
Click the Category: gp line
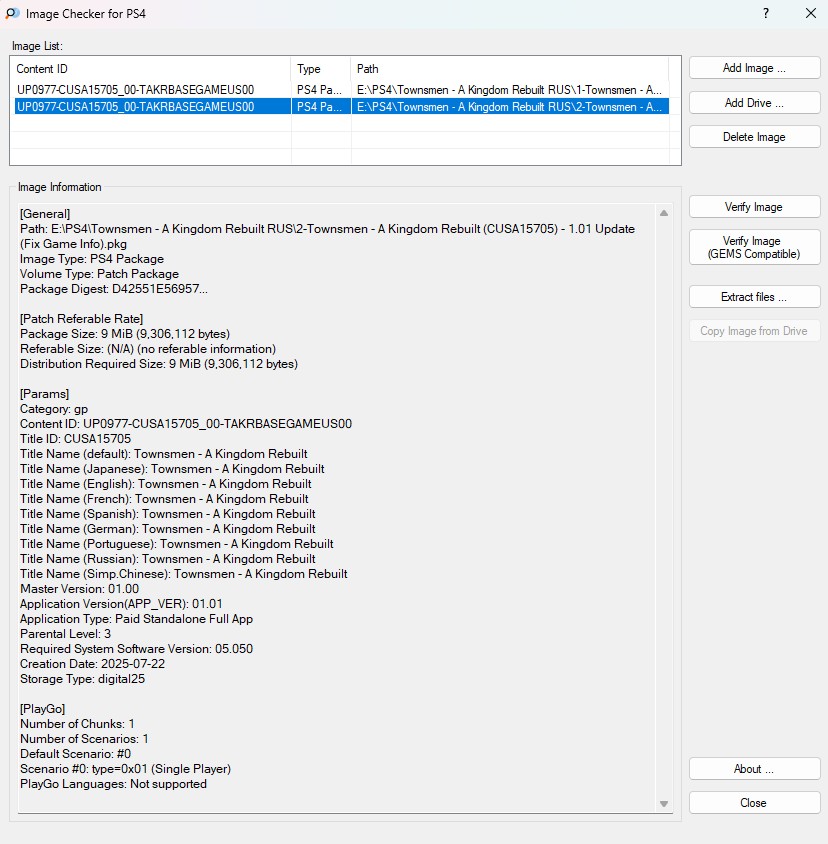54,409
